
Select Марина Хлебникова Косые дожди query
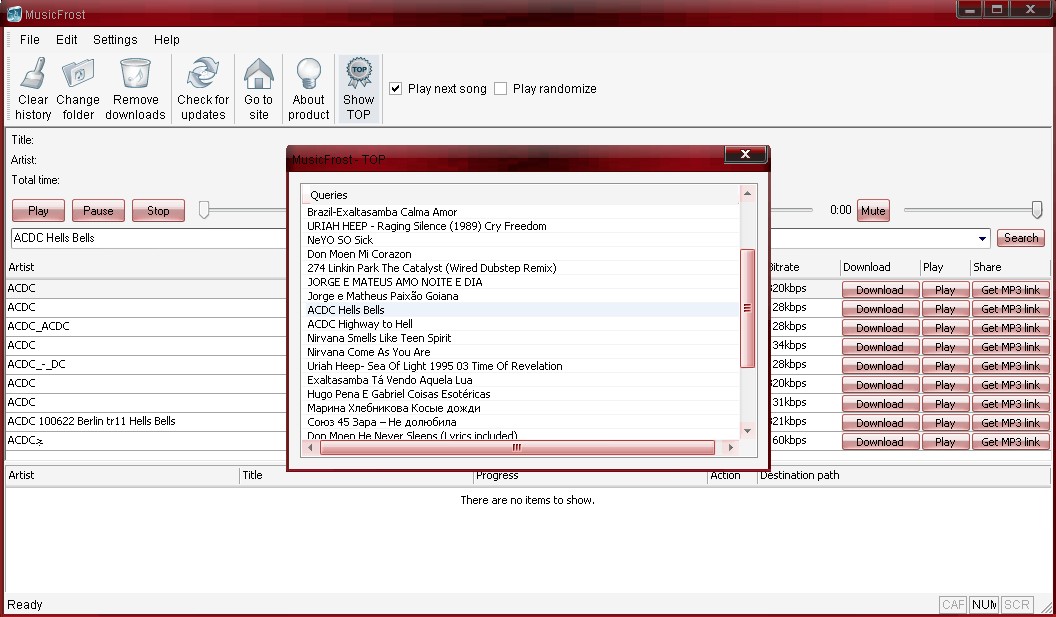[x=393, y=408]
